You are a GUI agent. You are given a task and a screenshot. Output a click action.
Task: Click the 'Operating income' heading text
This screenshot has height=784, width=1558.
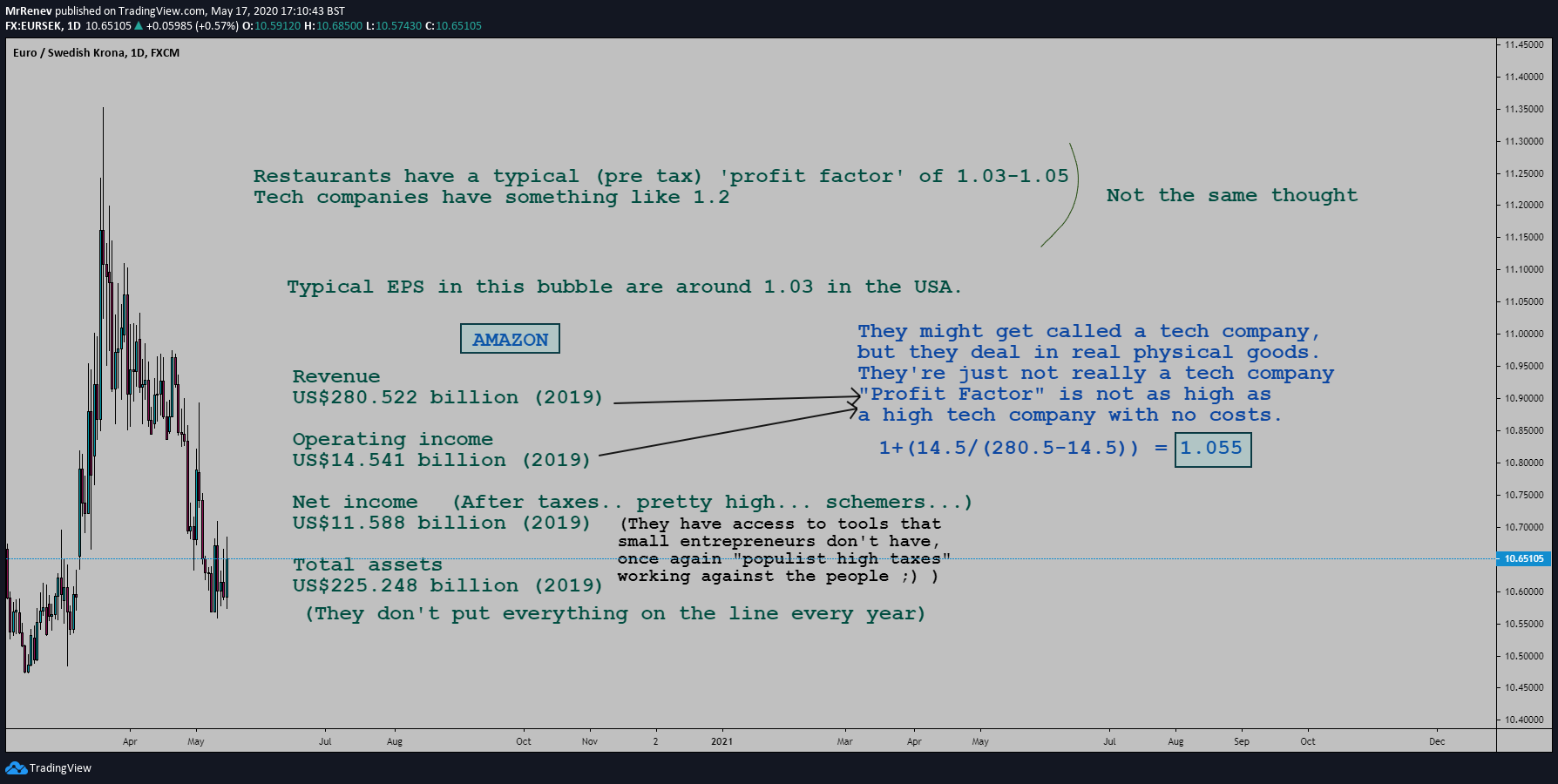coord(393,440)
